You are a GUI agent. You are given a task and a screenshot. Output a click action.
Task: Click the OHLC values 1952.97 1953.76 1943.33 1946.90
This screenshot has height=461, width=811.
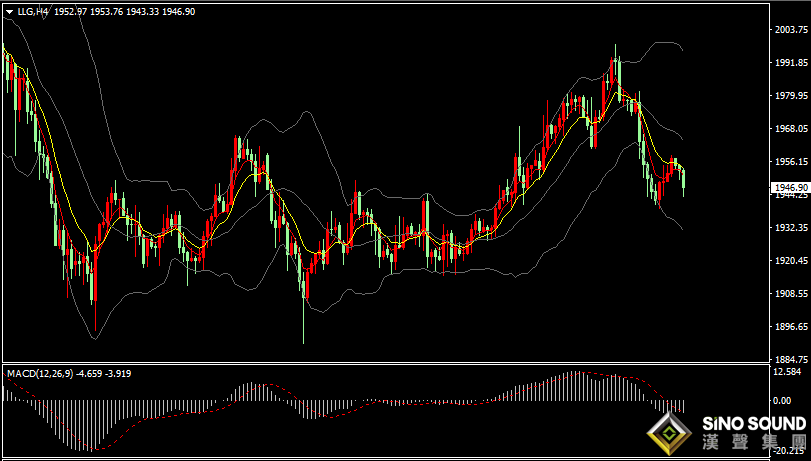coord(125,11)
